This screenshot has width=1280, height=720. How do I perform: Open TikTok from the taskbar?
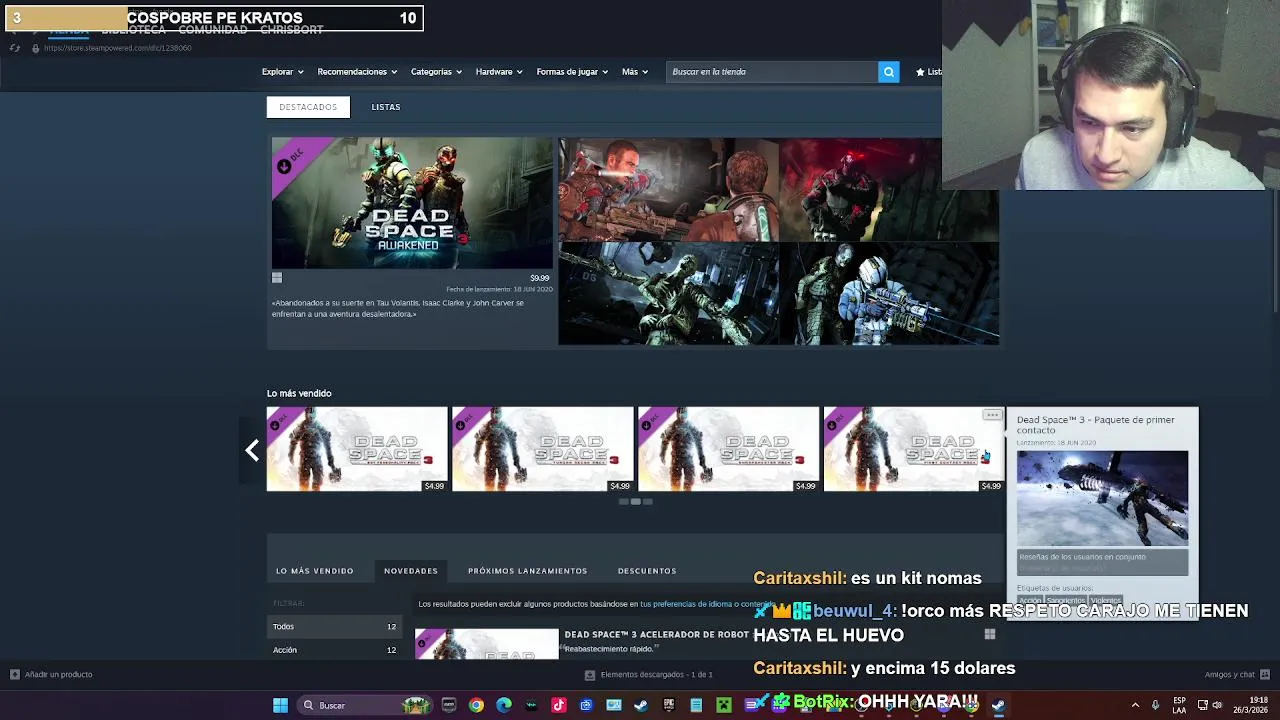(558, 705)
